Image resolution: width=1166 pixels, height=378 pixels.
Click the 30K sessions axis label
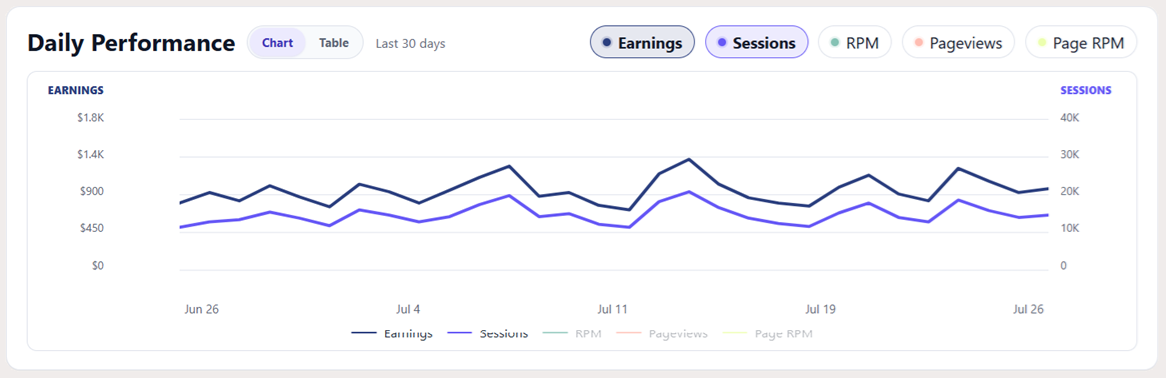(x=1069, y=155)
